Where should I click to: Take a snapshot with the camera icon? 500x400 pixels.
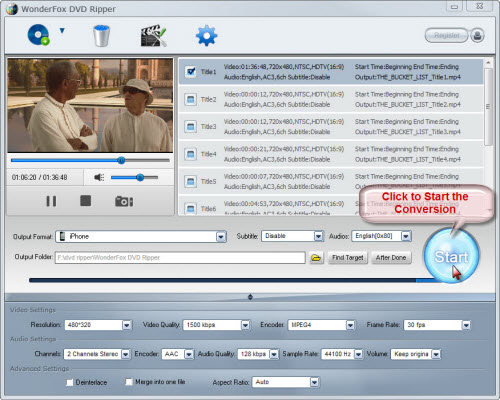coord(124,201)
